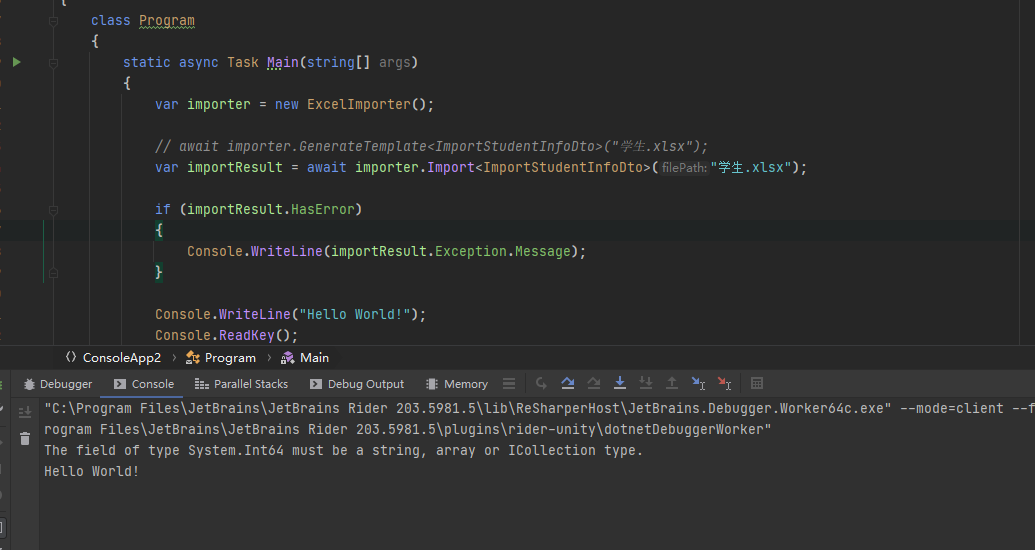Click the Evaluate Expression calculator icon
The width and height of the screenshot is (1035, 550).
click(x=757, y=383)
